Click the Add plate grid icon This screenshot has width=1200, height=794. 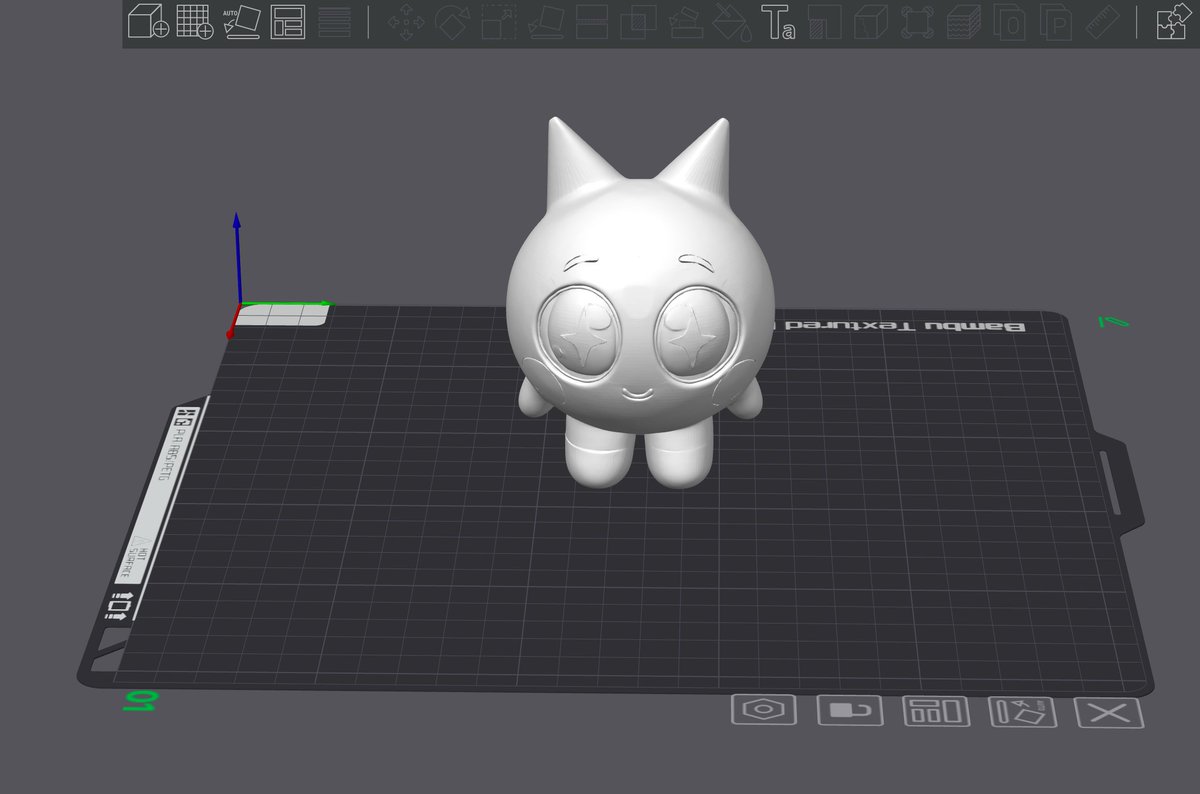[195, 21]
